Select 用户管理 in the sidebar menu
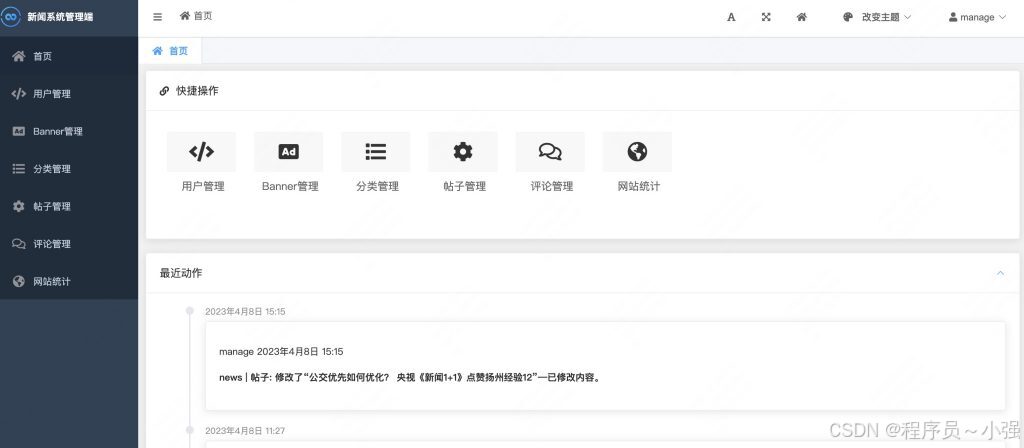Viewport: 1024px width, 448px height. pyautogui.click(x=69, y=93)
